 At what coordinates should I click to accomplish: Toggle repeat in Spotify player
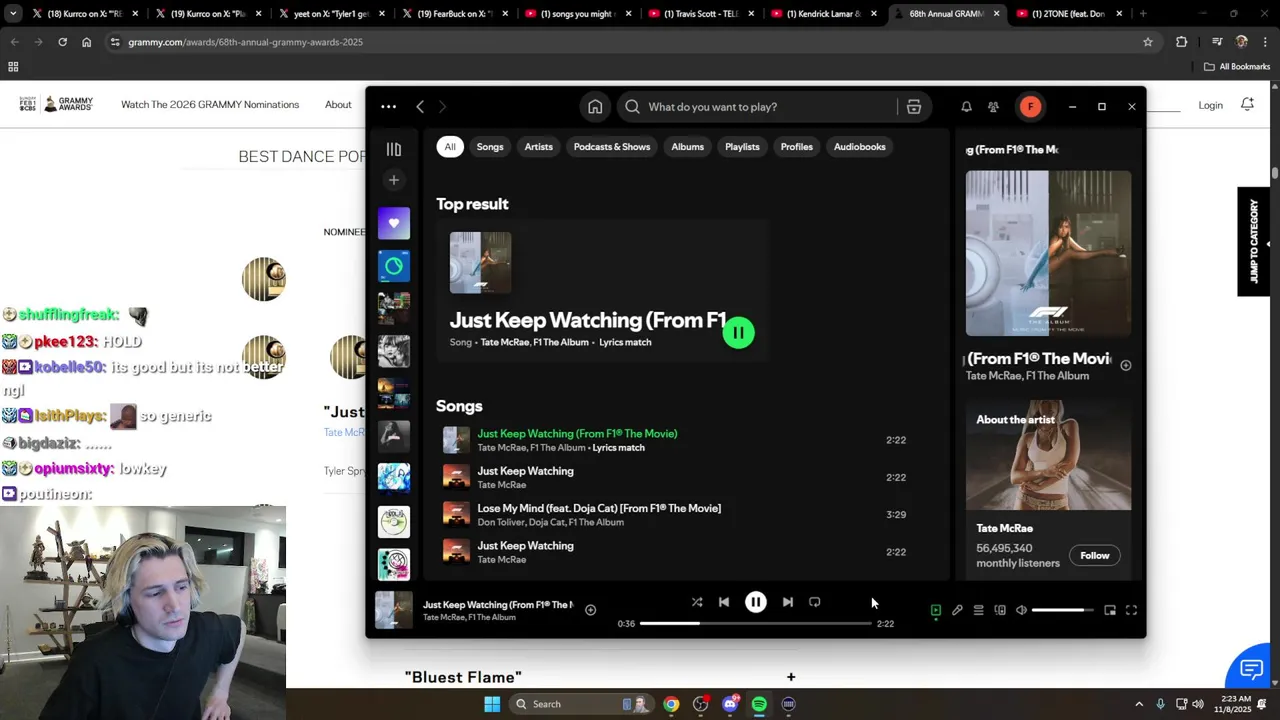815,602
